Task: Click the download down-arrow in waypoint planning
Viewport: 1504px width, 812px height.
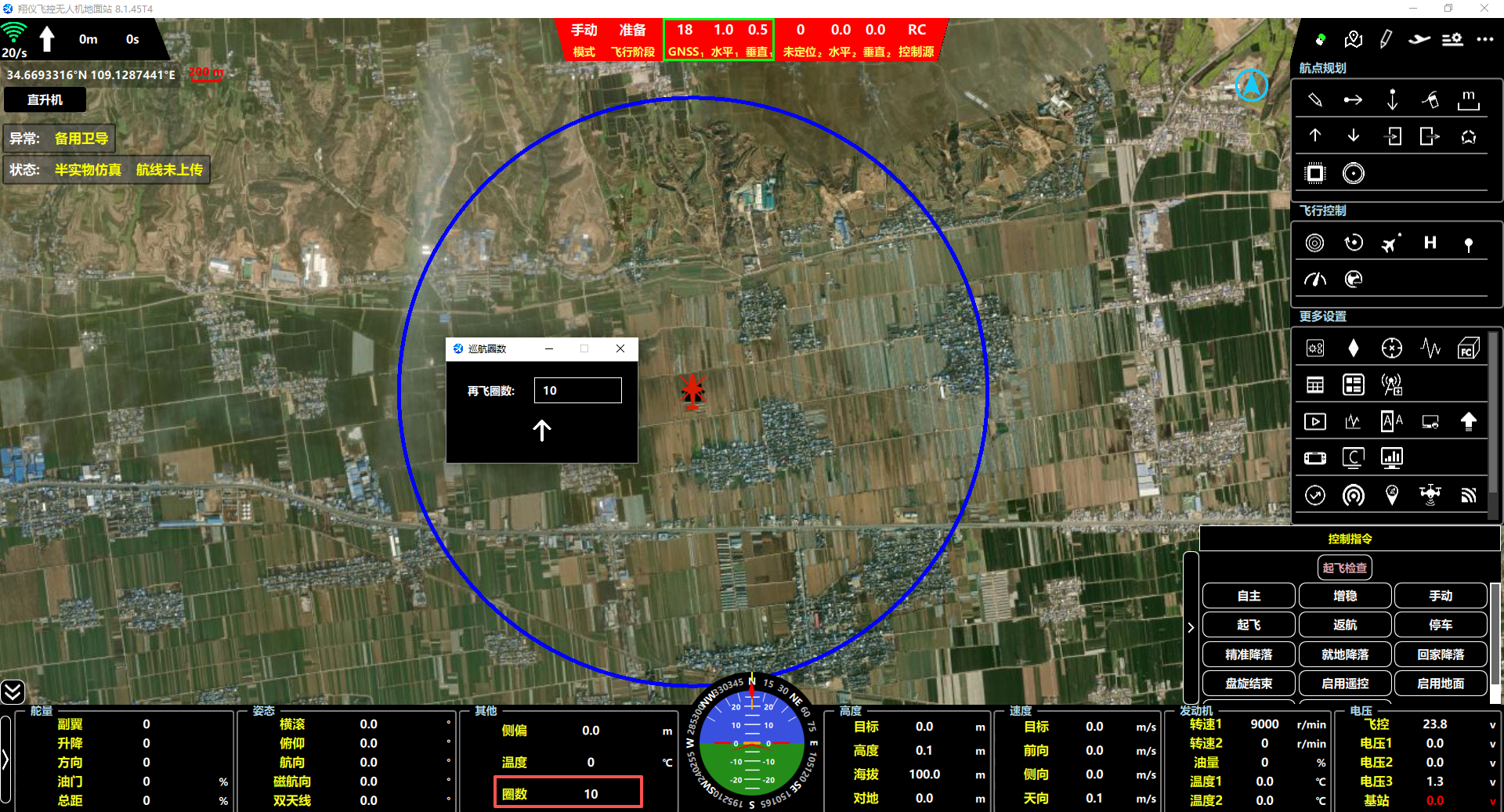Action: [x=1353, y=135]
